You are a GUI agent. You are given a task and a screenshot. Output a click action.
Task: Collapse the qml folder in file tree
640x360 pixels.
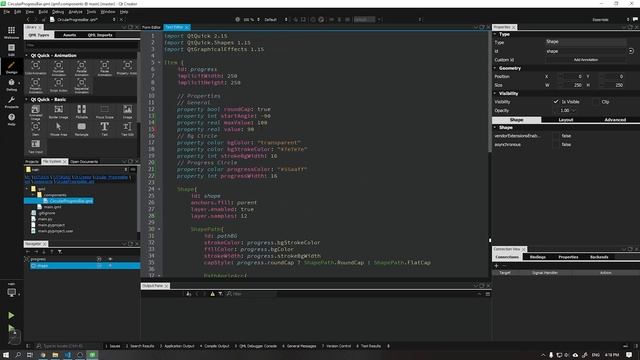27,189
